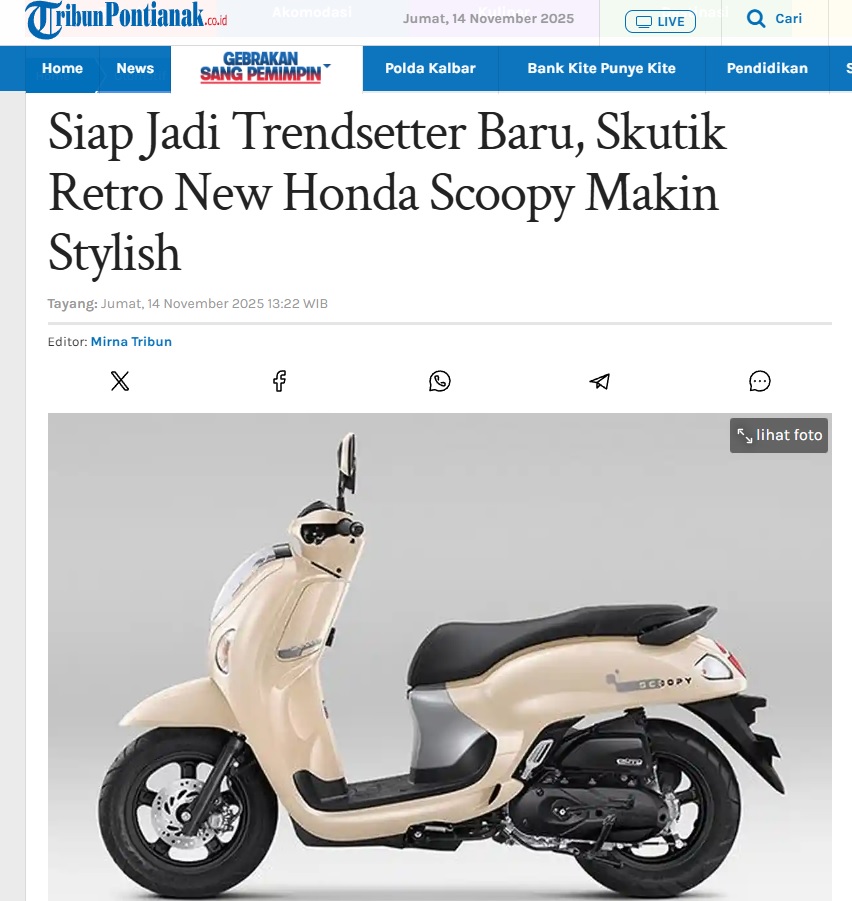Share article via Telegram icon
The width and height of the screenshot is (852, 901).
pos(600,381)
